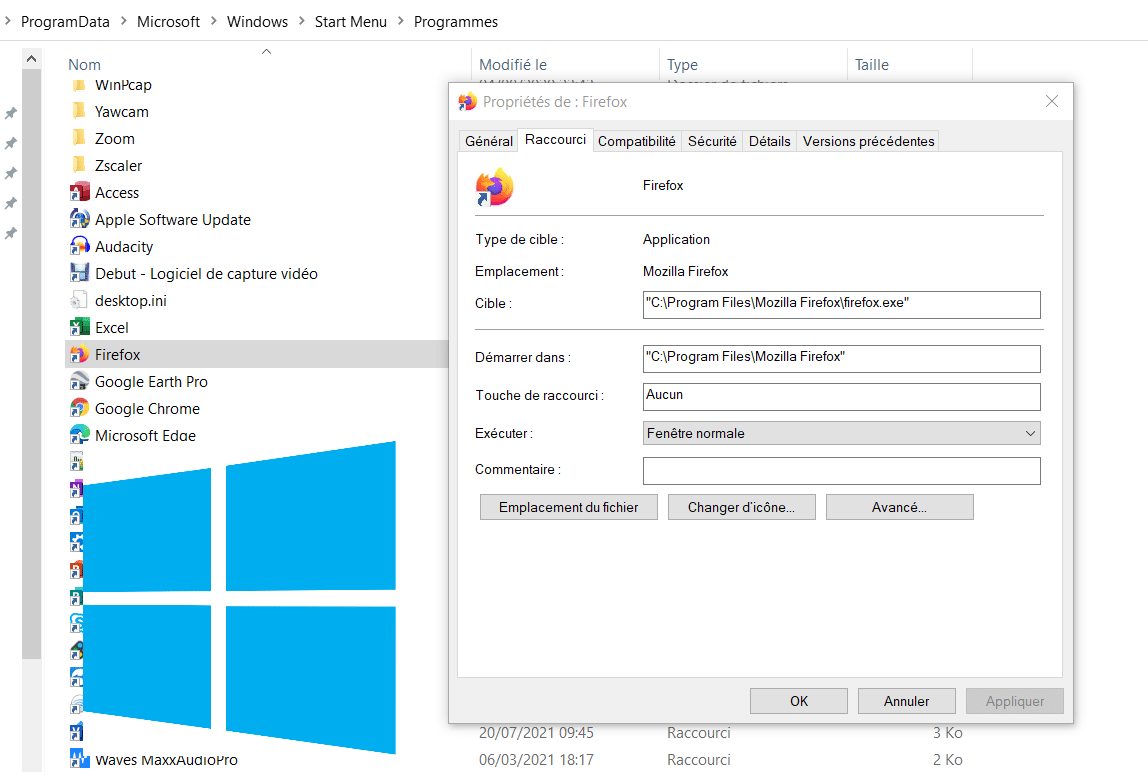Click the Emplacement du fichier button
The height and width of the screenshot is (779, 1148).
[568, 507]
